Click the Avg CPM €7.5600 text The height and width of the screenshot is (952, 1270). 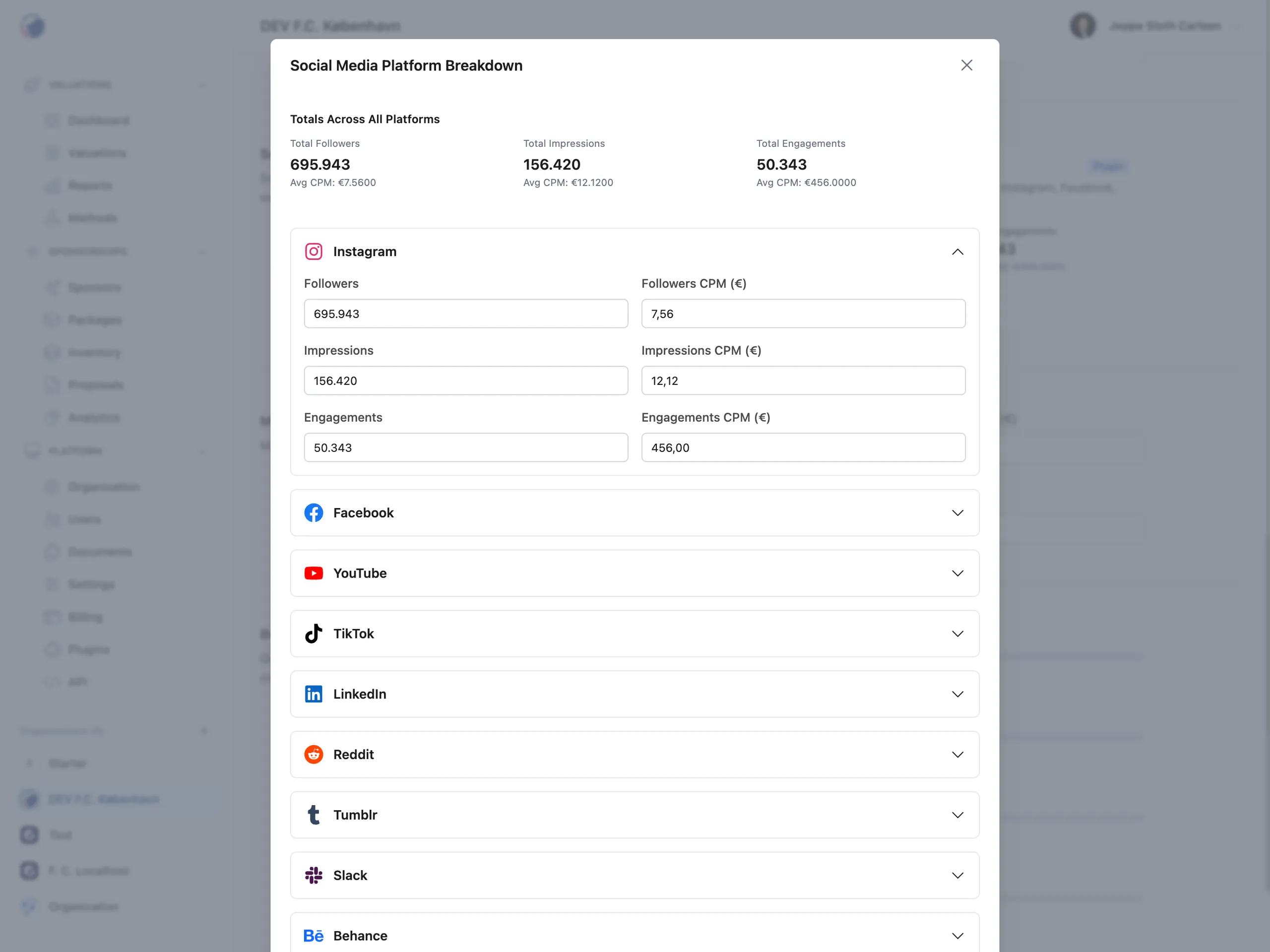click(333, 183)
